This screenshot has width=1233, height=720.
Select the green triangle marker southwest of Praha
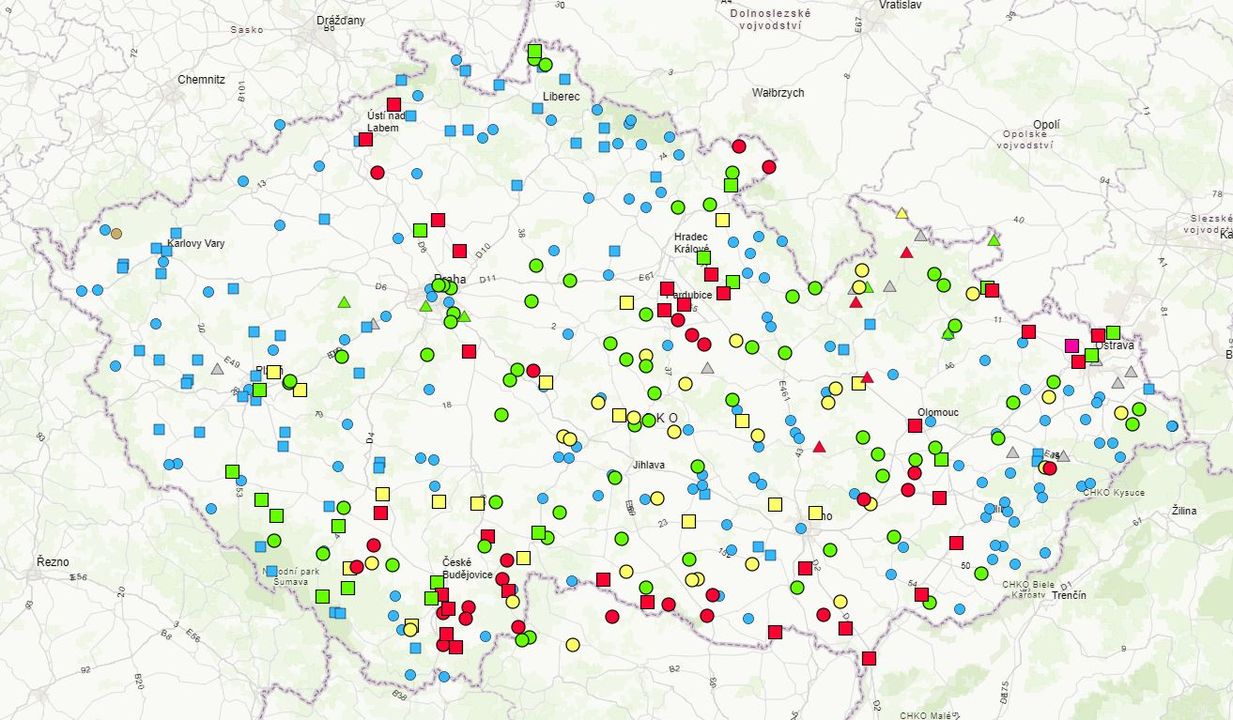coord(426,306)
